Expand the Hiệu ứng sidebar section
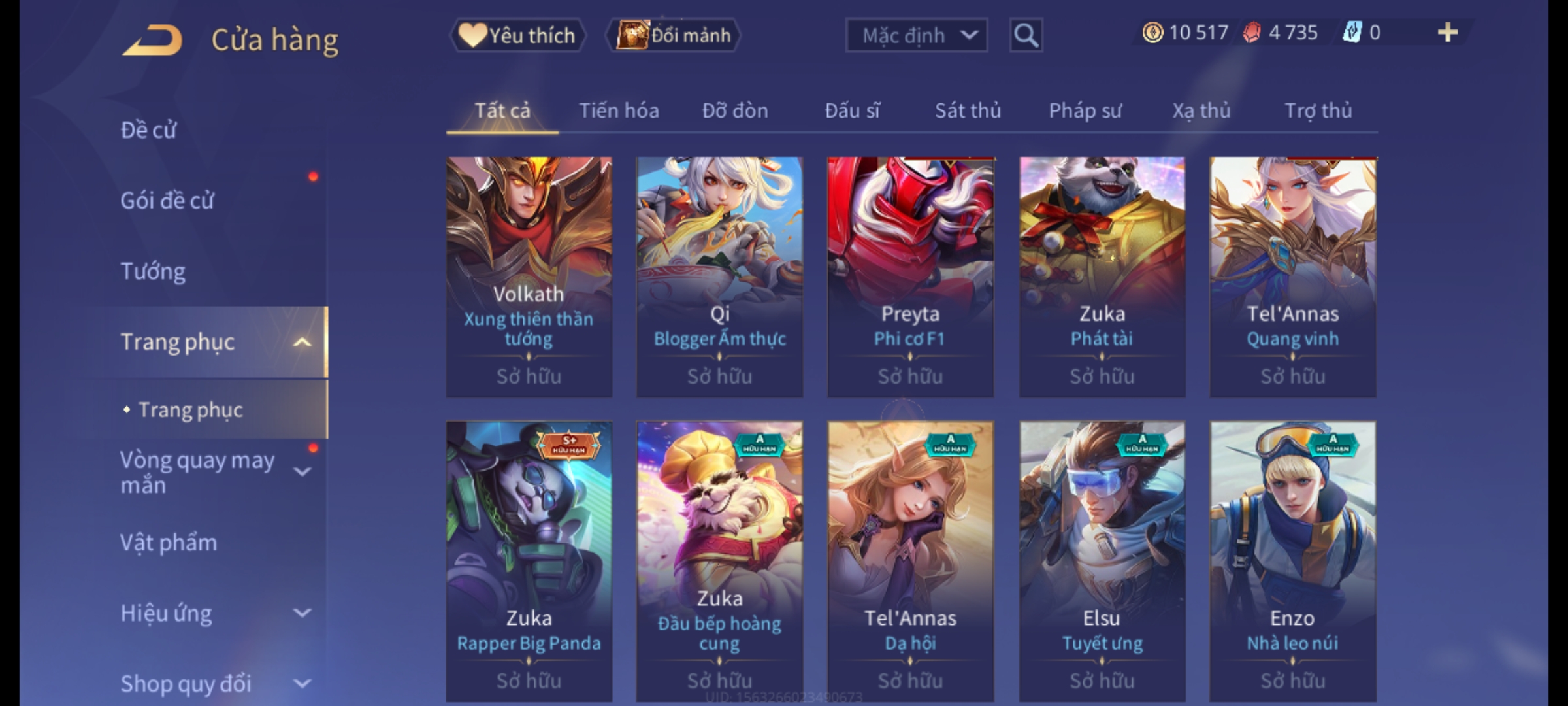This screenshot has width=1568, height=706. [302, 613]
